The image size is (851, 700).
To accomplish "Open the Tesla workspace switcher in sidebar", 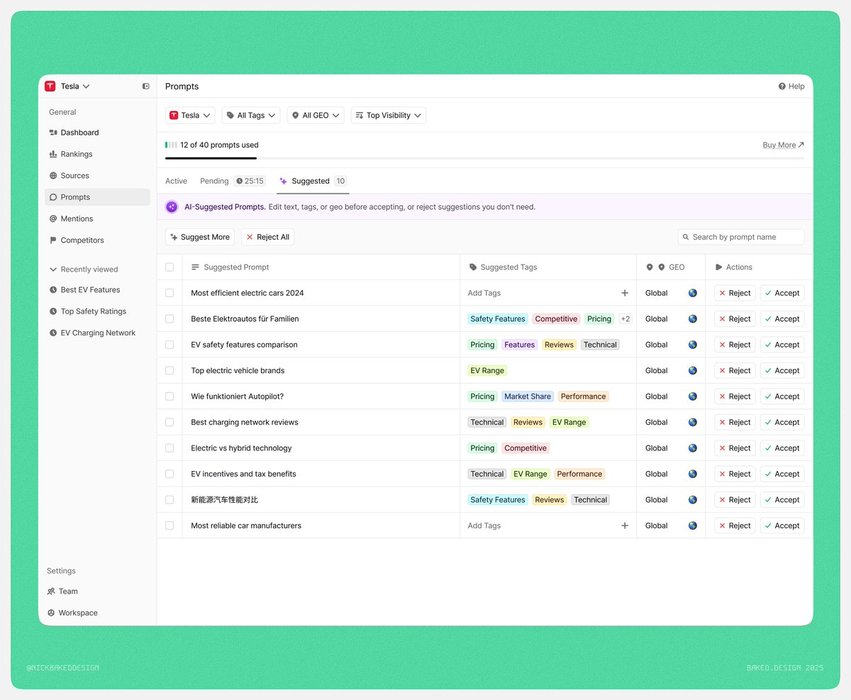I will click(68, 86).
